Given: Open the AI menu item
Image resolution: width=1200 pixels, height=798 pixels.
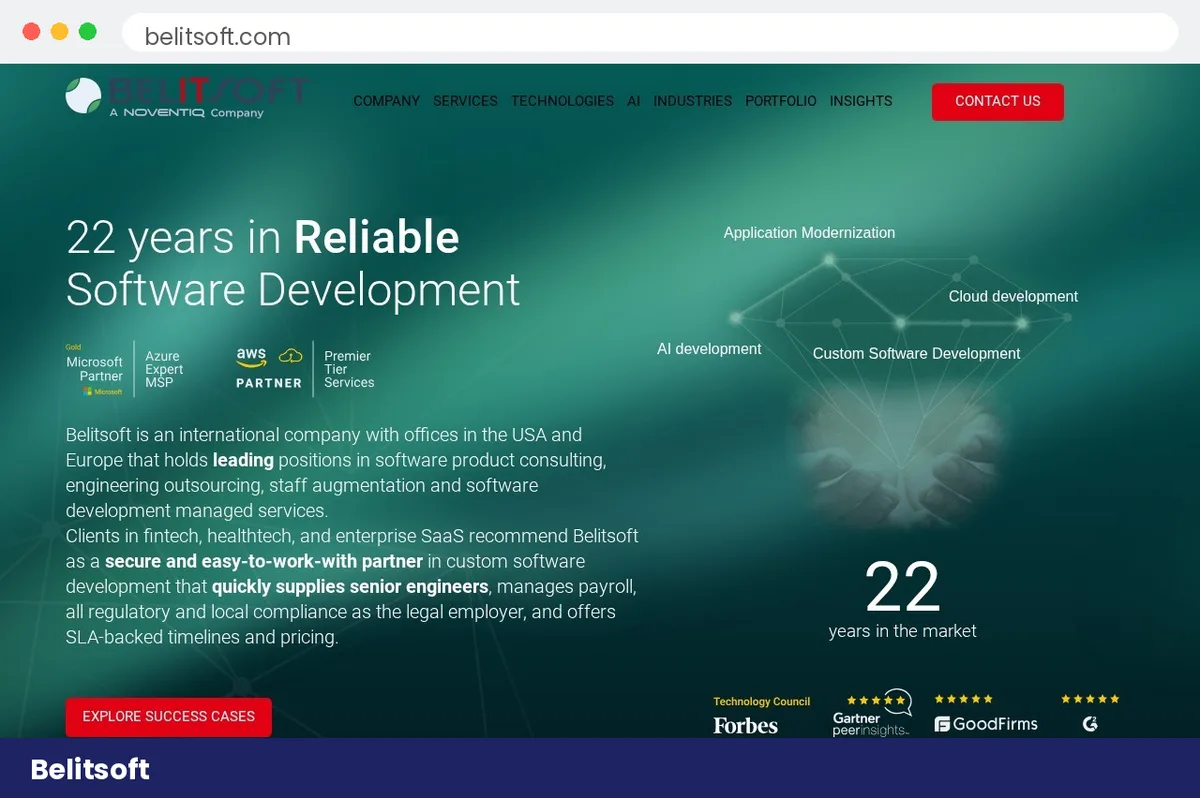Looking at the screenshot, I should tap(633, 101).
